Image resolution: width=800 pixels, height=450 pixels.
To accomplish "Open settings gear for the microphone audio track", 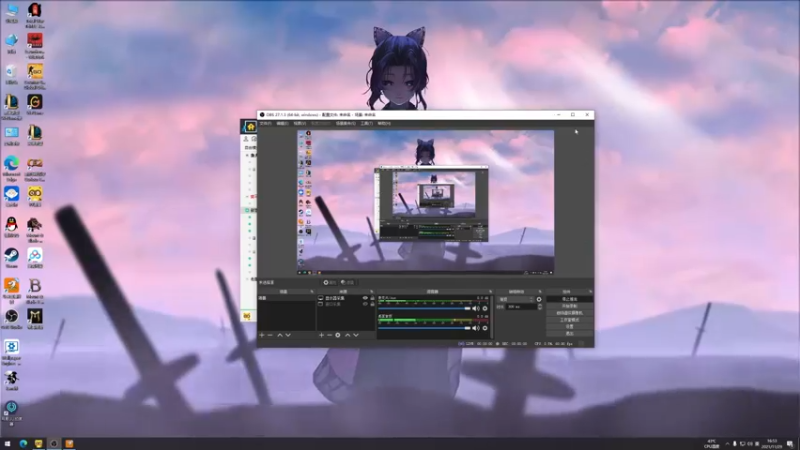I will tap(485, 309).
